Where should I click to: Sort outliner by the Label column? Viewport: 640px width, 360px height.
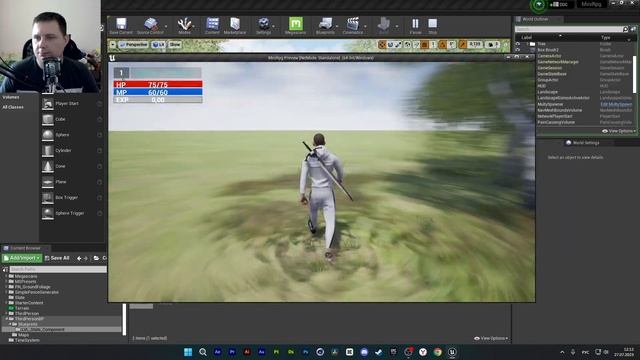527,37
